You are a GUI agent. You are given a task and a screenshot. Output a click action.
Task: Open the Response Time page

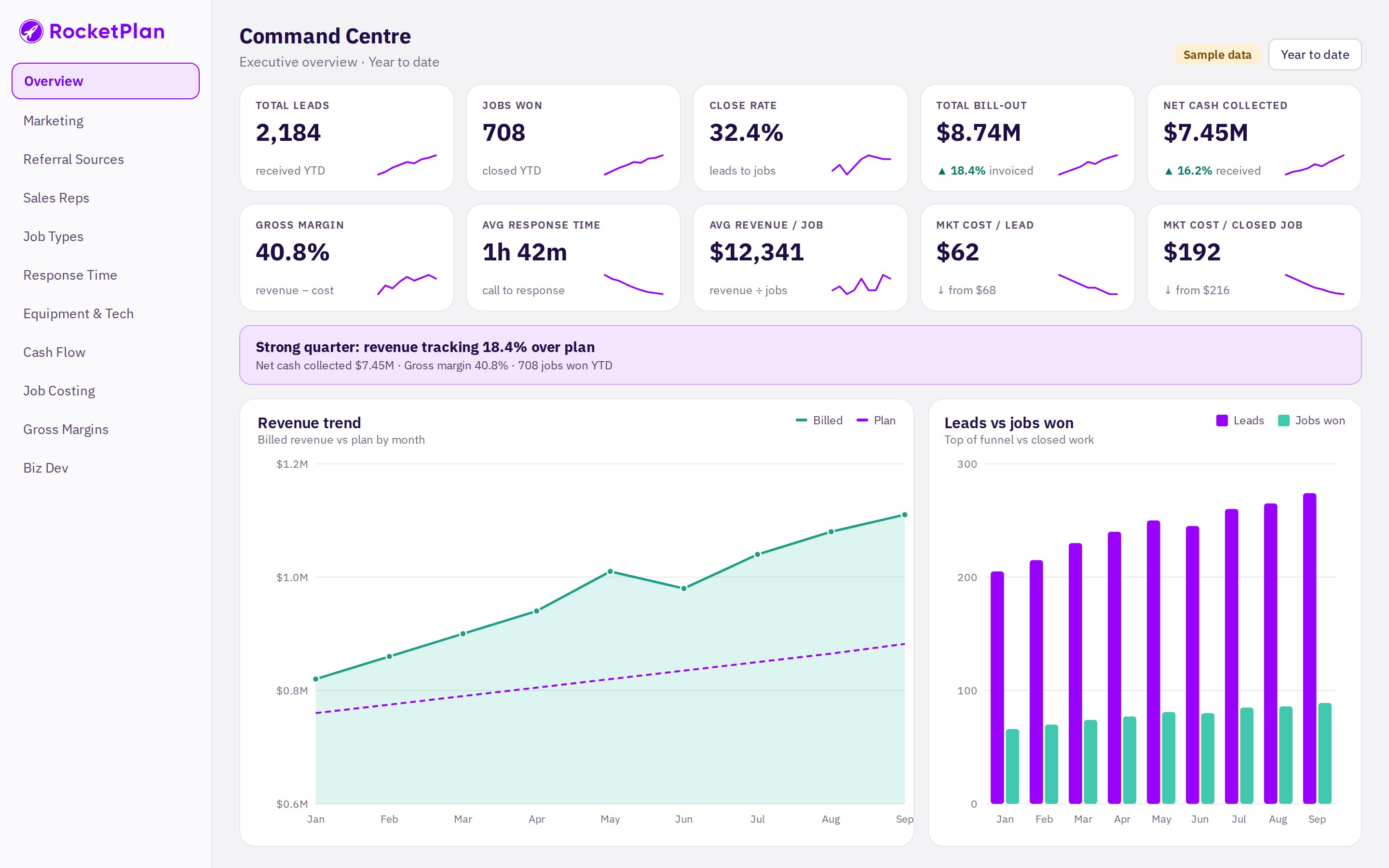click(x=70, y=274)
